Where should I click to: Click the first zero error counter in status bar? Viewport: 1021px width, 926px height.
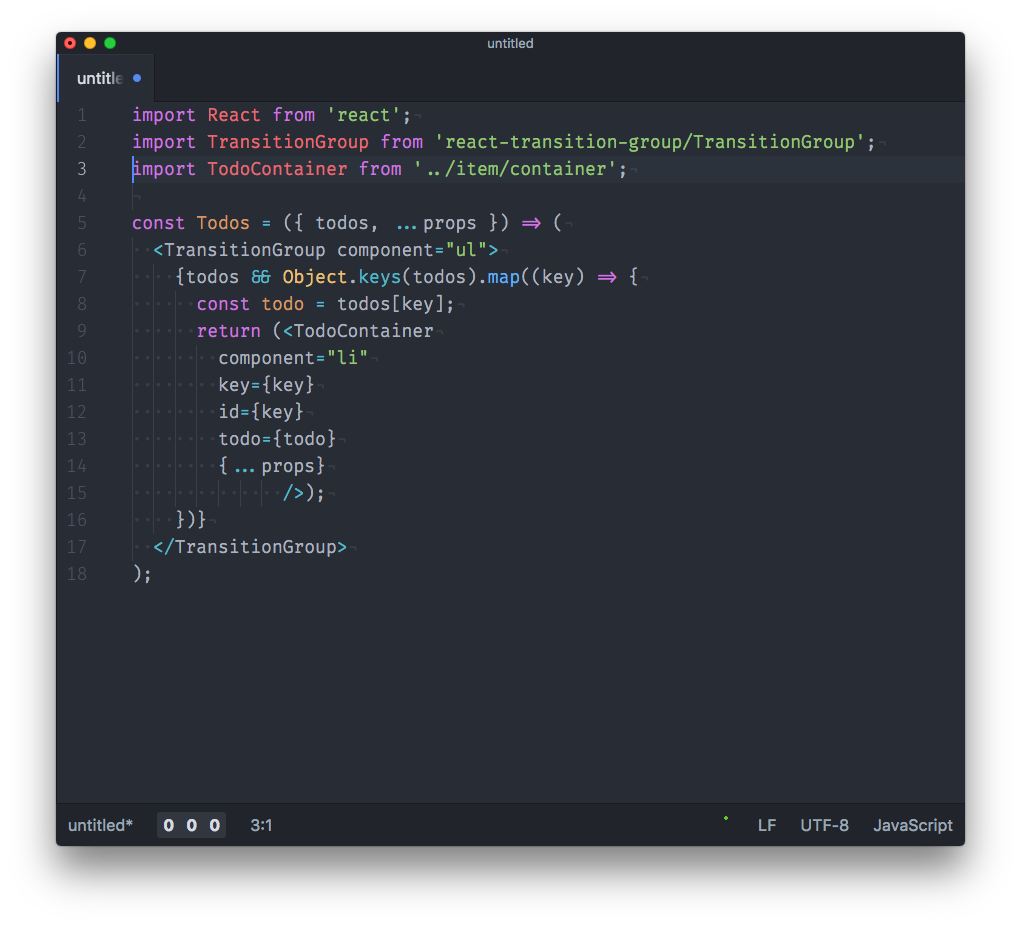click(168, 825)
